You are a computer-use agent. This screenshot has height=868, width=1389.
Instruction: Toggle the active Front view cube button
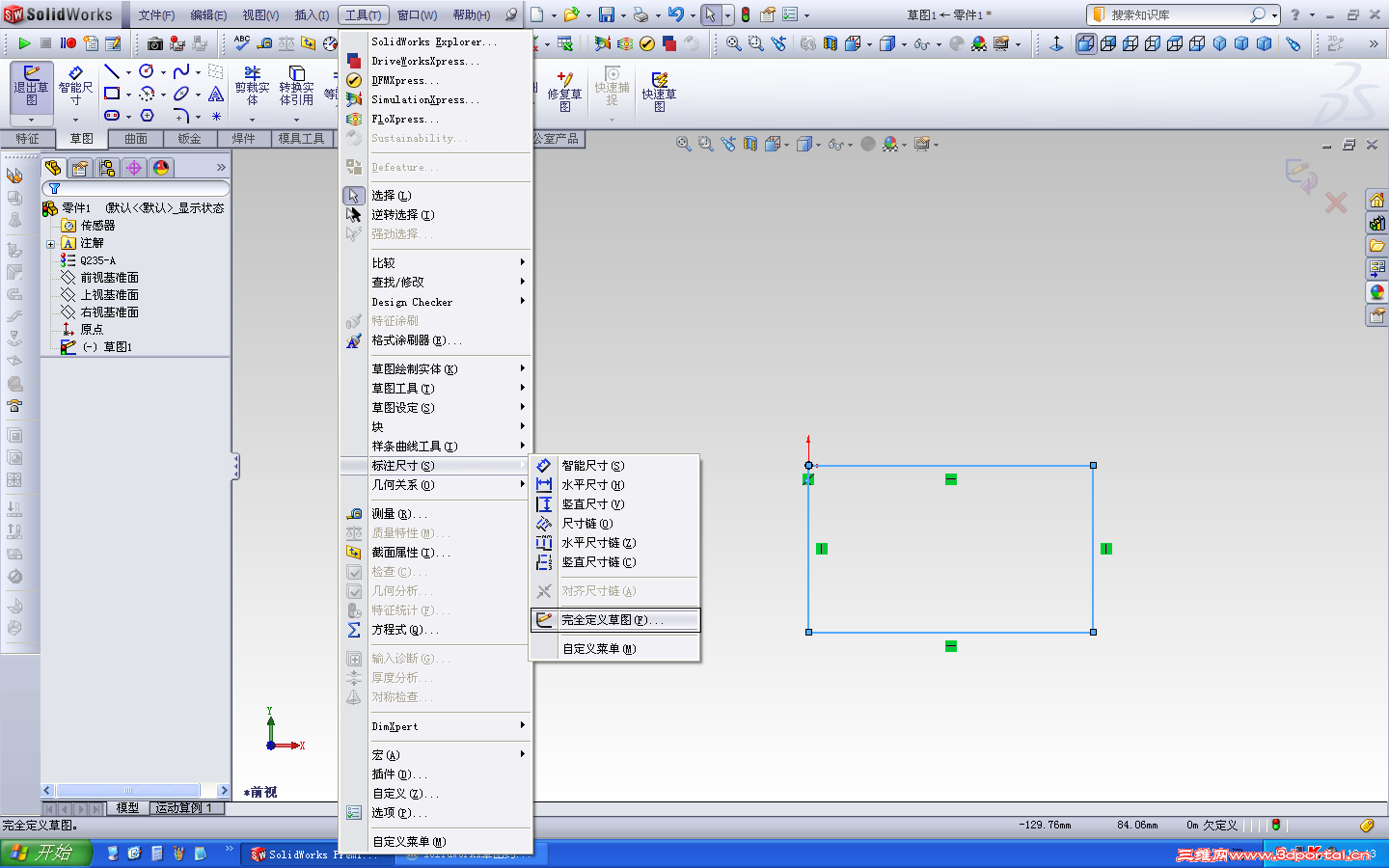click(x=1086, y=43)
